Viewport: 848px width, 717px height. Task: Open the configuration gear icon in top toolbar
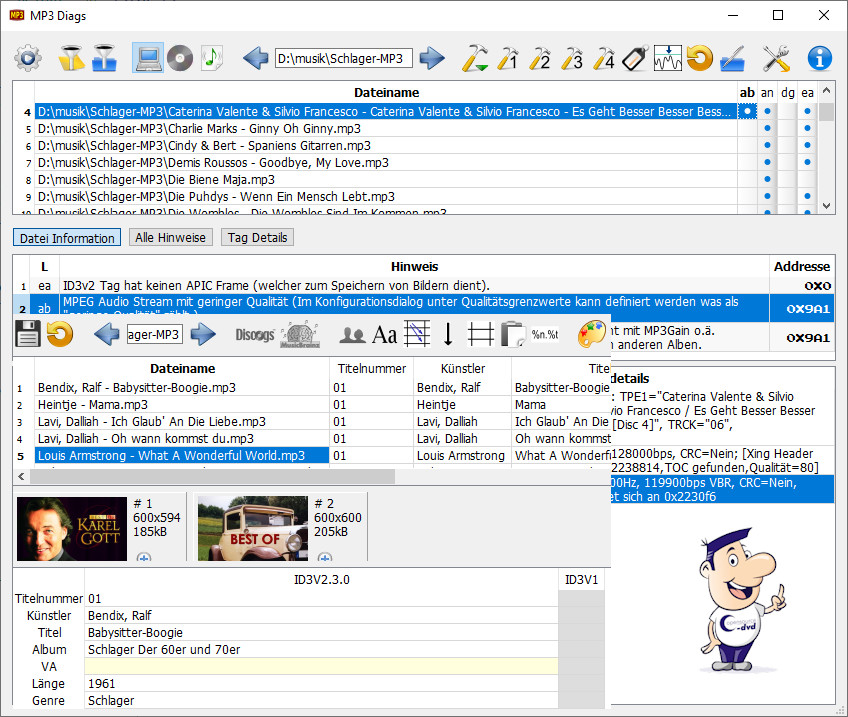click(27, 58)
